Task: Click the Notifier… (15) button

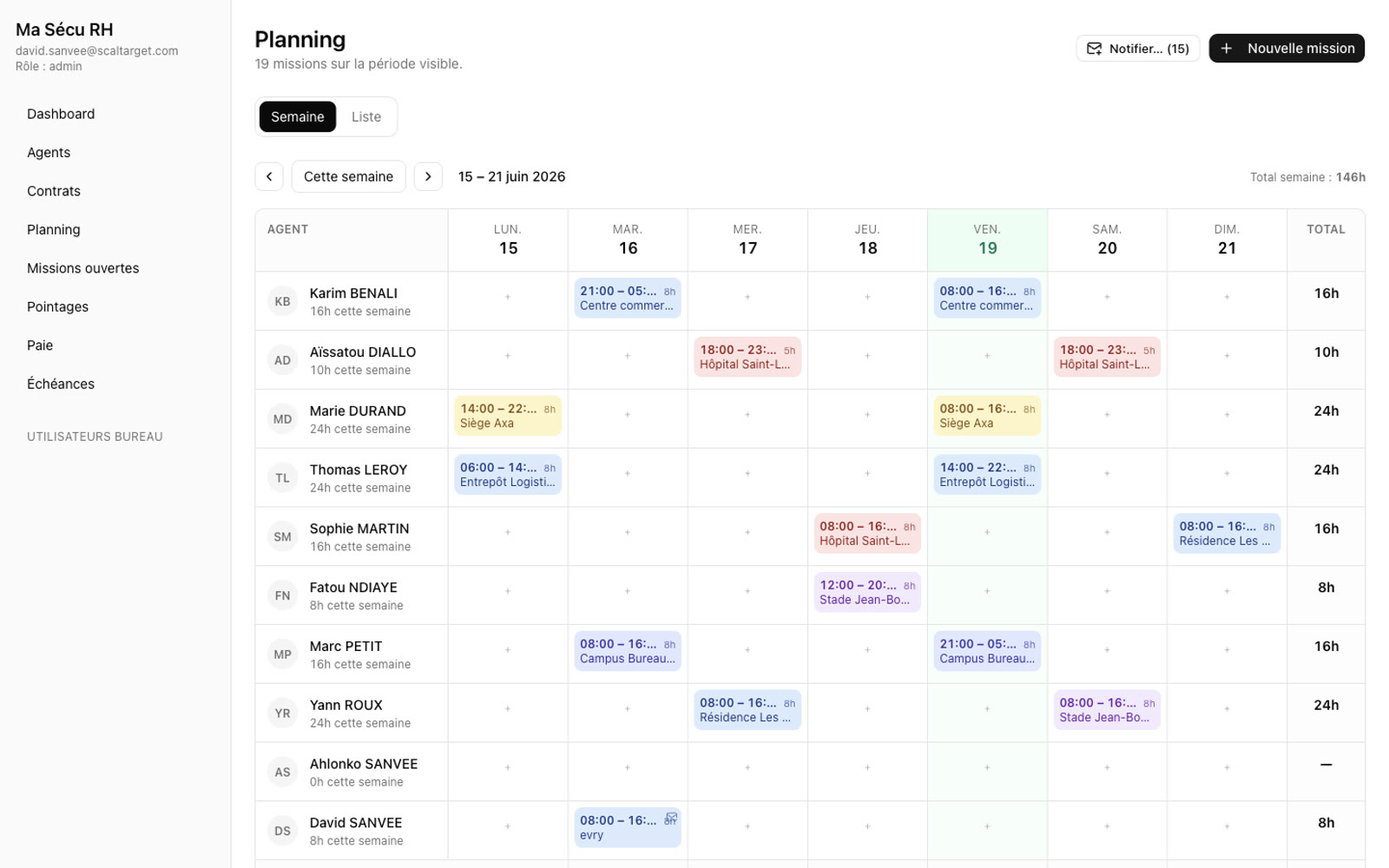Action: (x=1138, y=49)
